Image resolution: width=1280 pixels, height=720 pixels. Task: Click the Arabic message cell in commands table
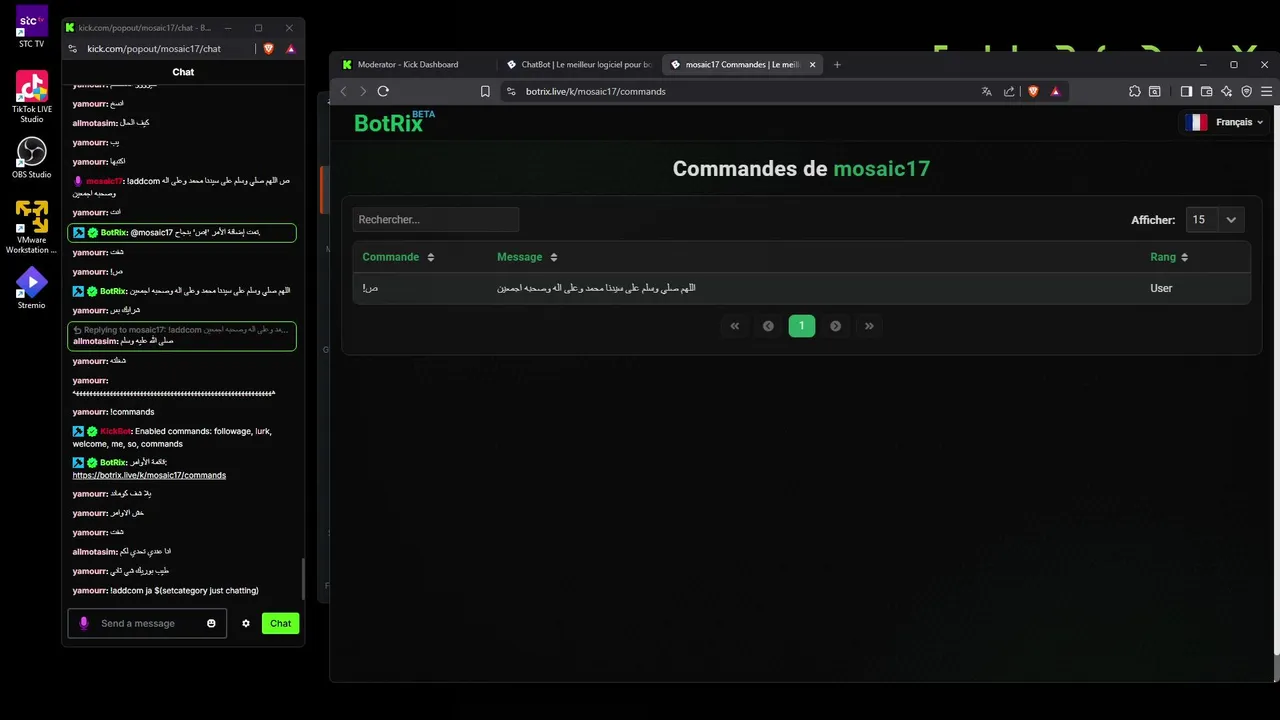(x=596, y=288)
